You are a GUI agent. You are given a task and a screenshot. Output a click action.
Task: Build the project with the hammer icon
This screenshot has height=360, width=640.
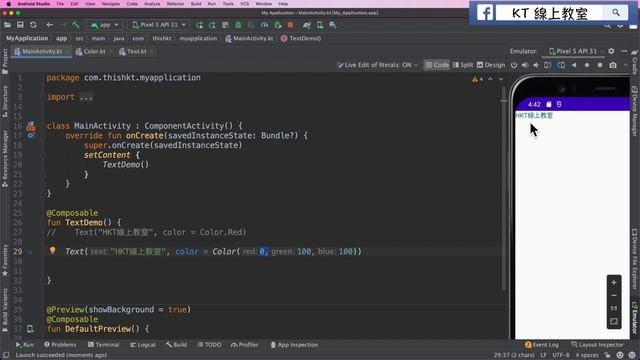pos(76,25)
